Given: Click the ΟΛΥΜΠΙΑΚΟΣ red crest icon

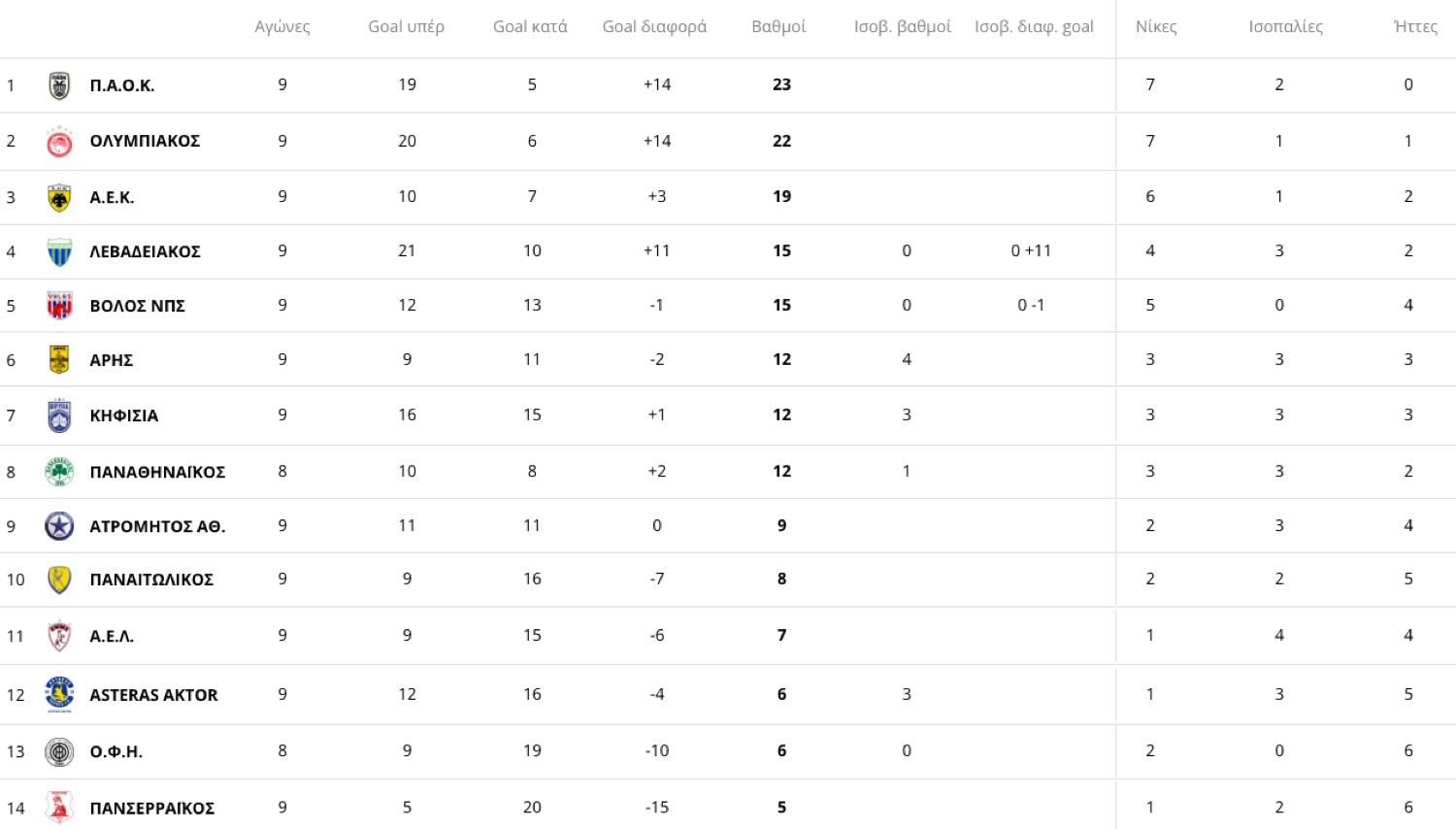Looking at the screenshot, I should [59, 142].
